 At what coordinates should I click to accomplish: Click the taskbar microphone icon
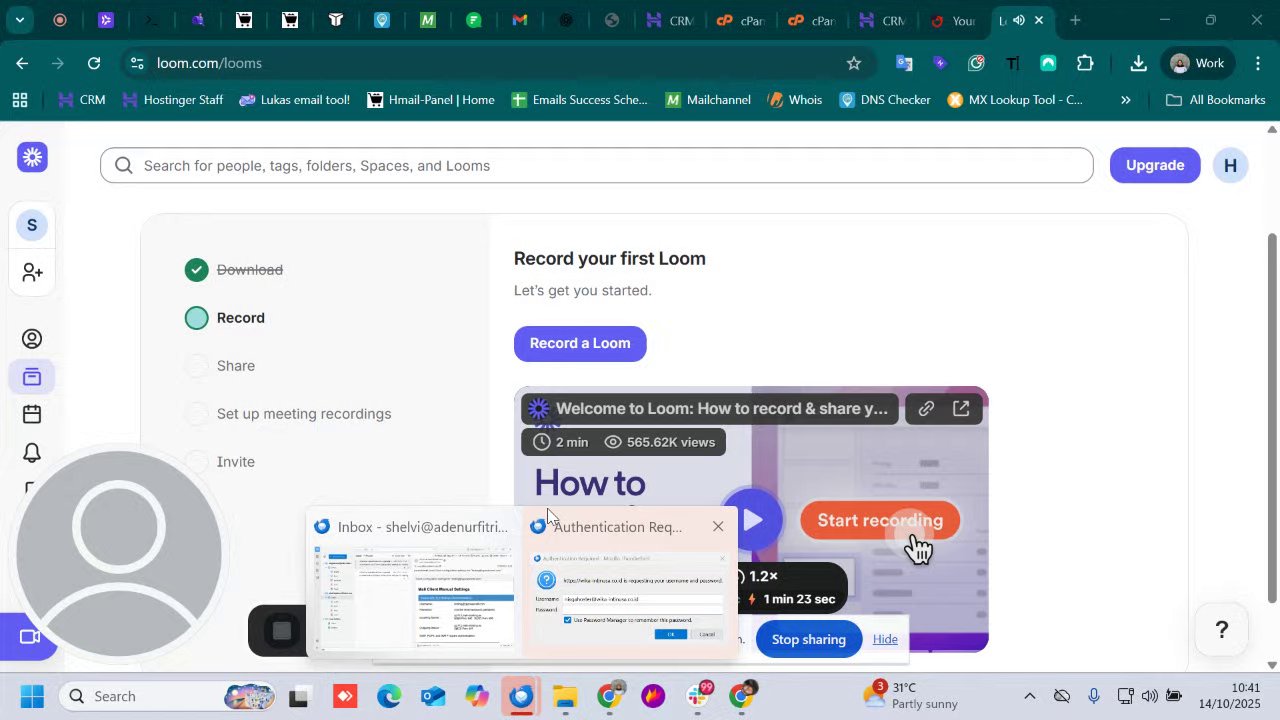pyautogui.click(x=1094, y=696)
